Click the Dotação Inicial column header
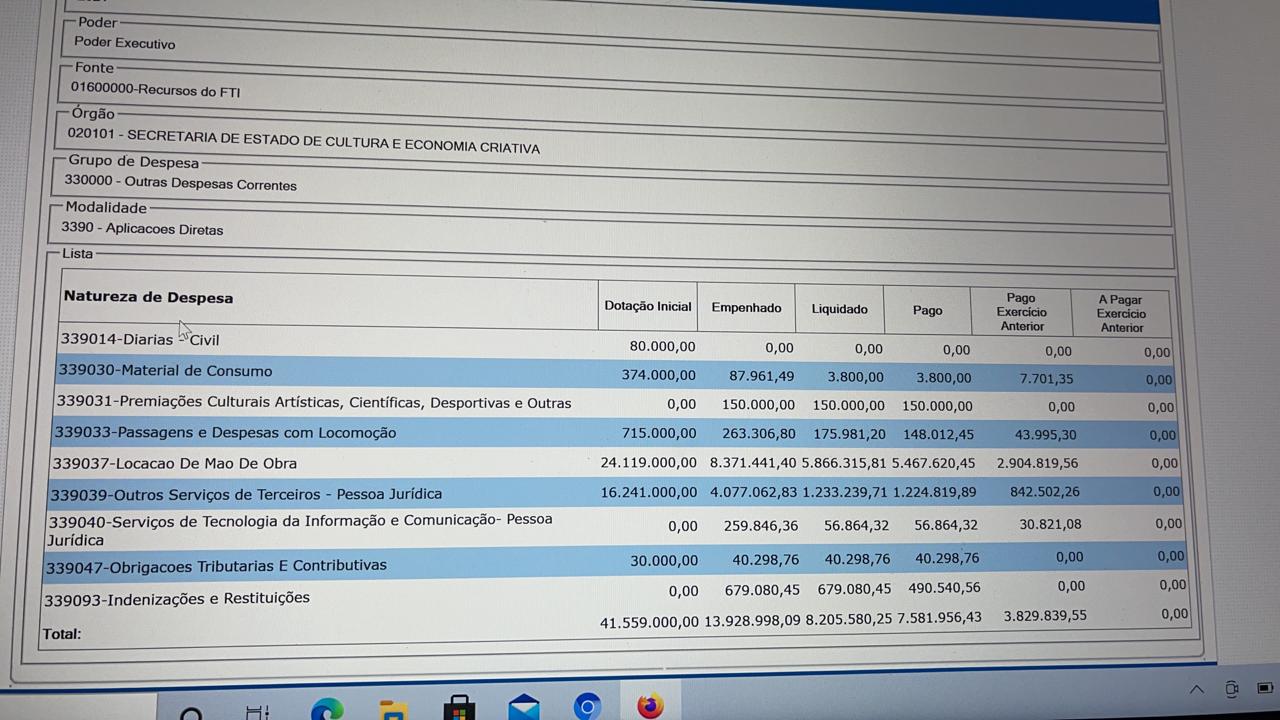Viewport: 1280px width, 720px height. pyautogui.click(x=647, y=306)
